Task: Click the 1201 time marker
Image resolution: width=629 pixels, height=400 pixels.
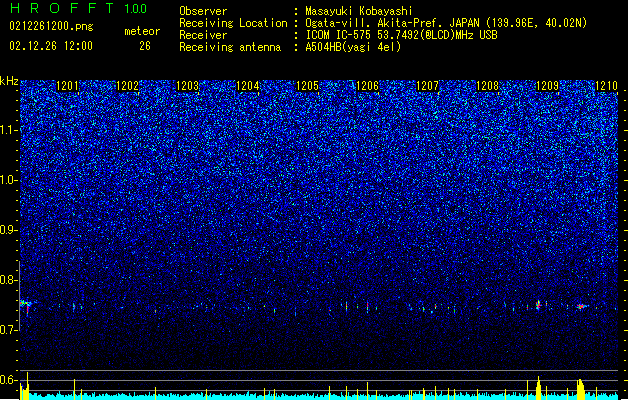Action: point(67,86)
